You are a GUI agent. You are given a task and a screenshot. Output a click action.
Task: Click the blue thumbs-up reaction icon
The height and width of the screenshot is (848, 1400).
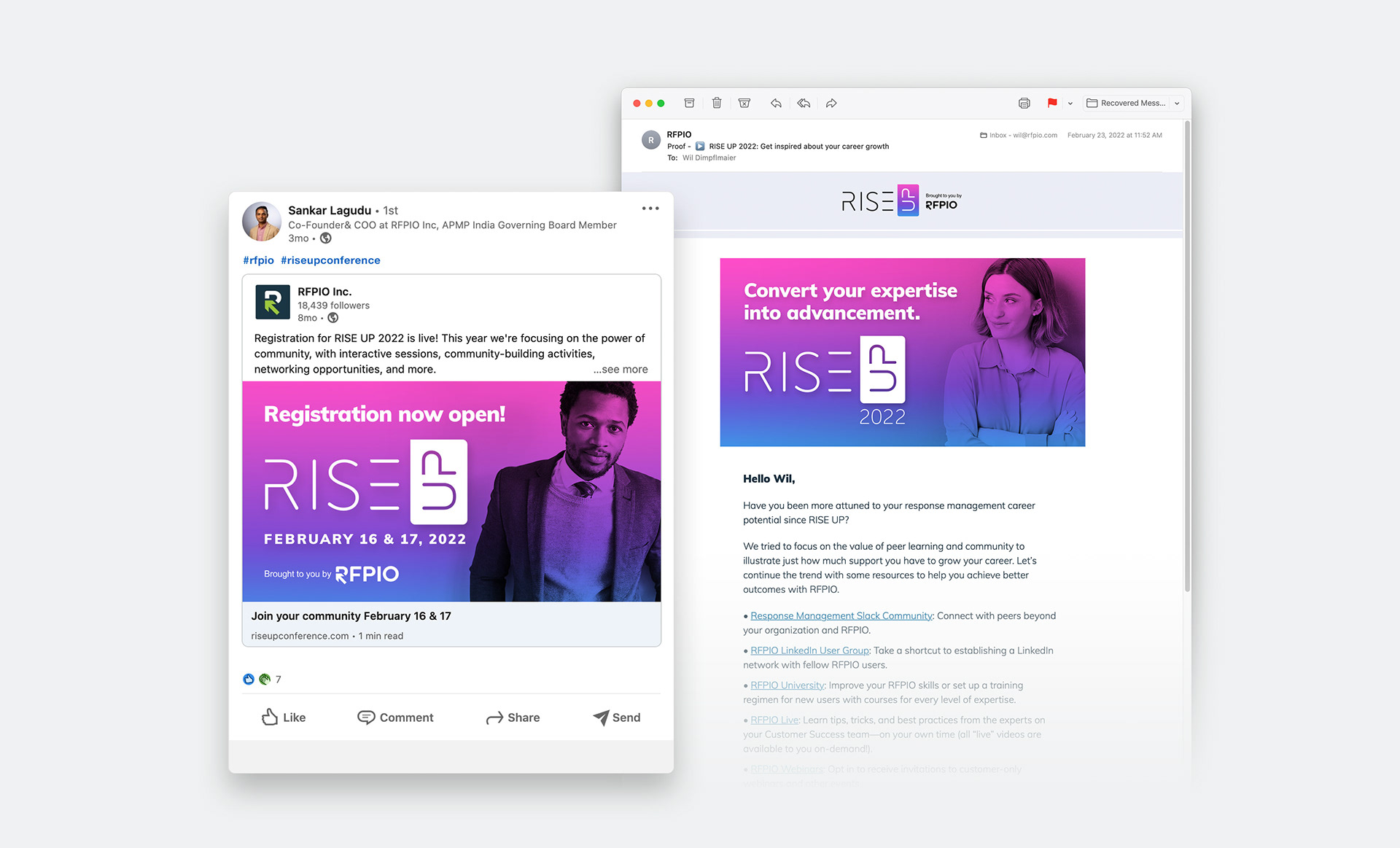pyautogui.click(x=249, y=680)
